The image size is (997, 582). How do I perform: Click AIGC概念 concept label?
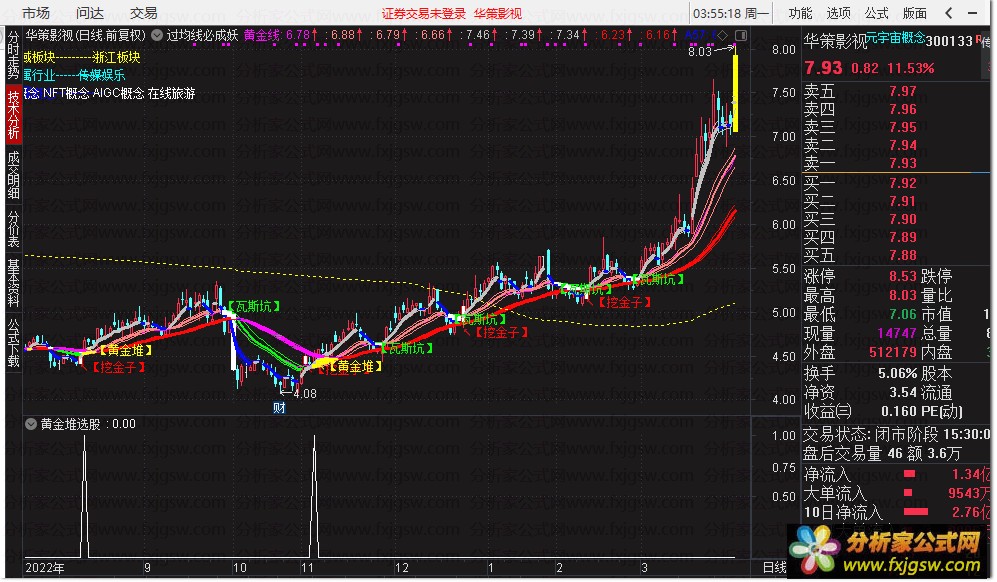click(118, 94)
